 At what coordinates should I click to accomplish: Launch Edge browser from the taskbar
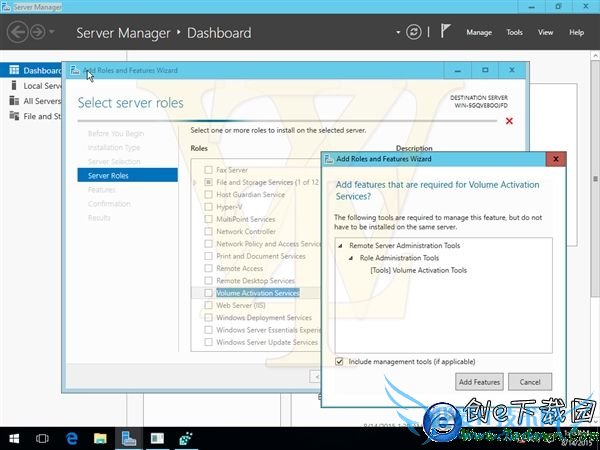point(72,438)
